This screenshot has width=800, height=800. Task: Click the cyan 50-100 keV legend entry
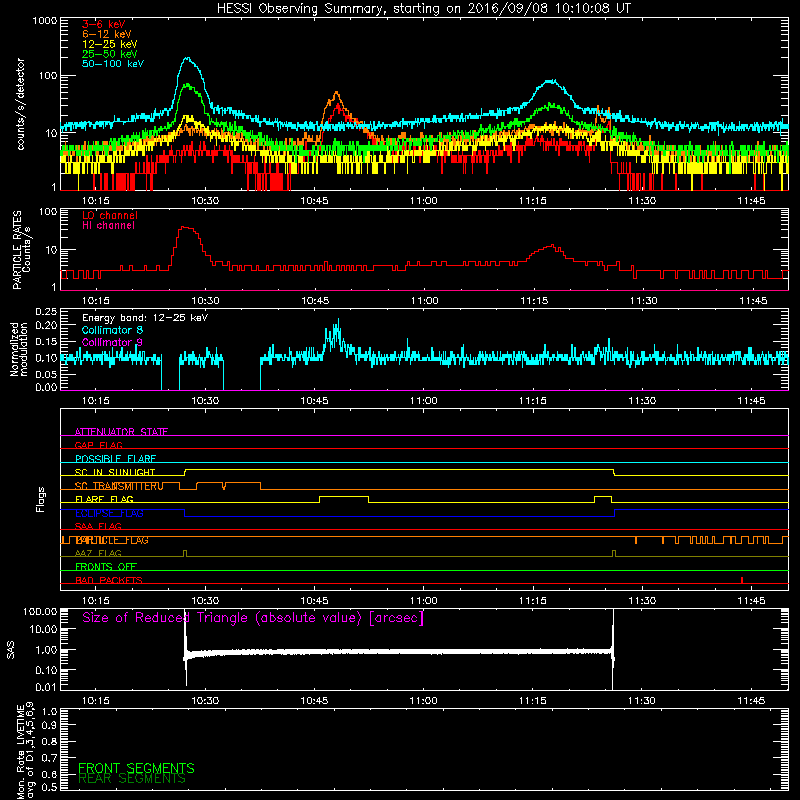point(113,64)
